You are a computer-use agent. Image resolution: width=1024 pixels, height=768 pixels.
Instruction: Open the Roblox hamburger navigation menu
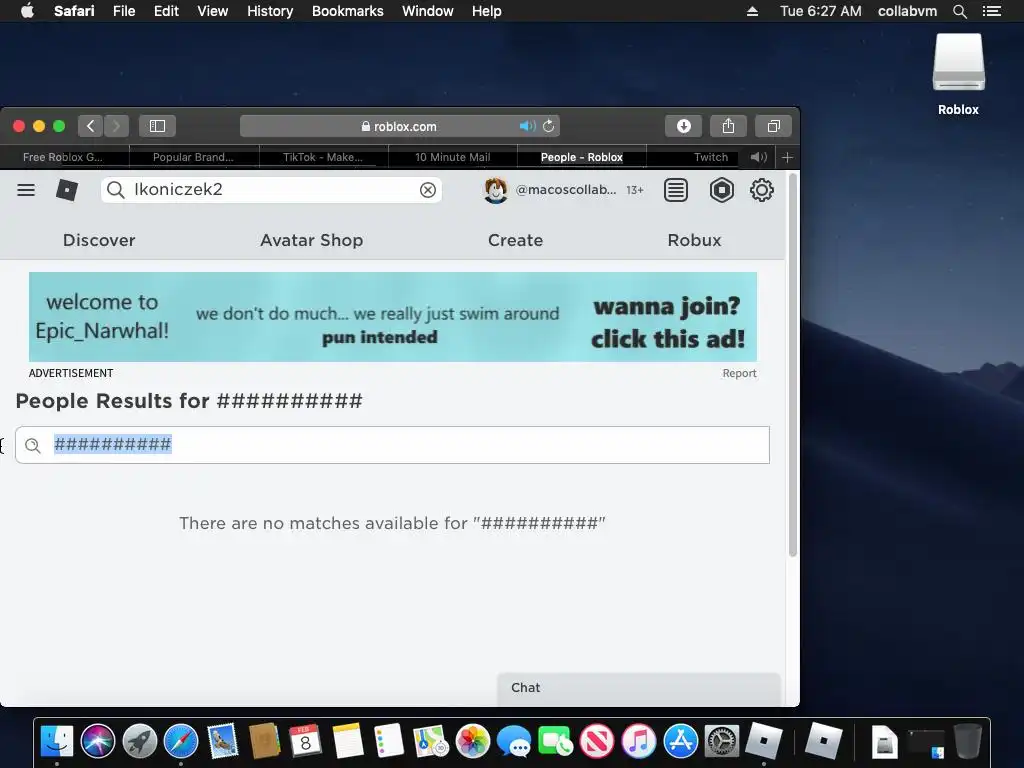pyautogui.click(x=26, y=190)
